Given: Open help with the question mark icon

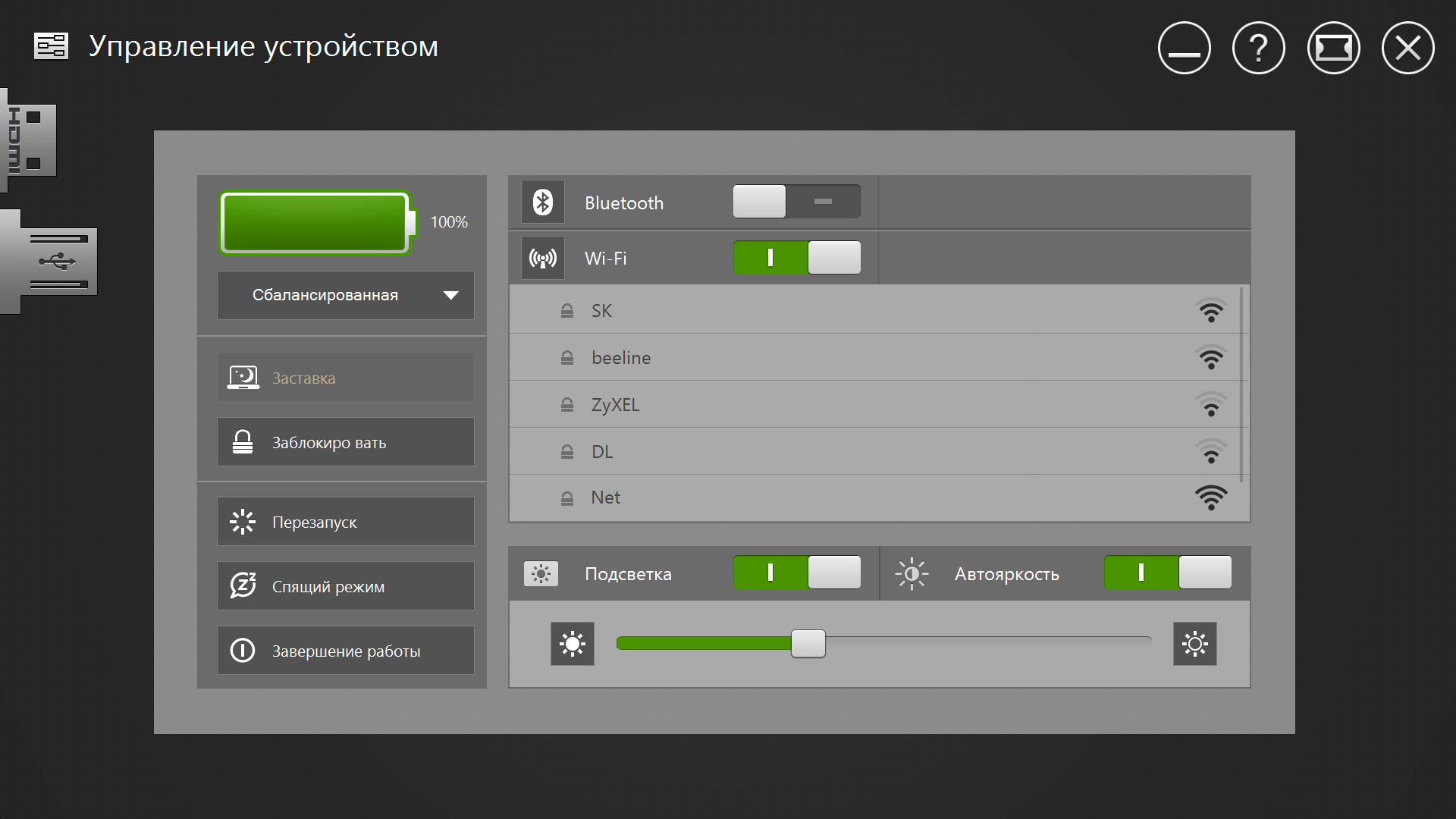Looking at the screenshot, I should (1258, 49).
